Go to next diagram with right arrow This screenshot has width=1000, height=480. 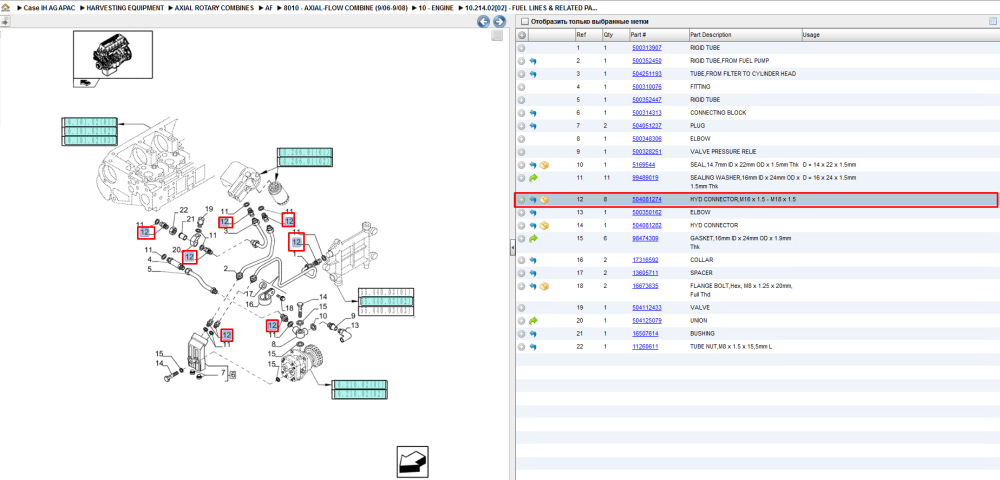(x=499, y=22)
